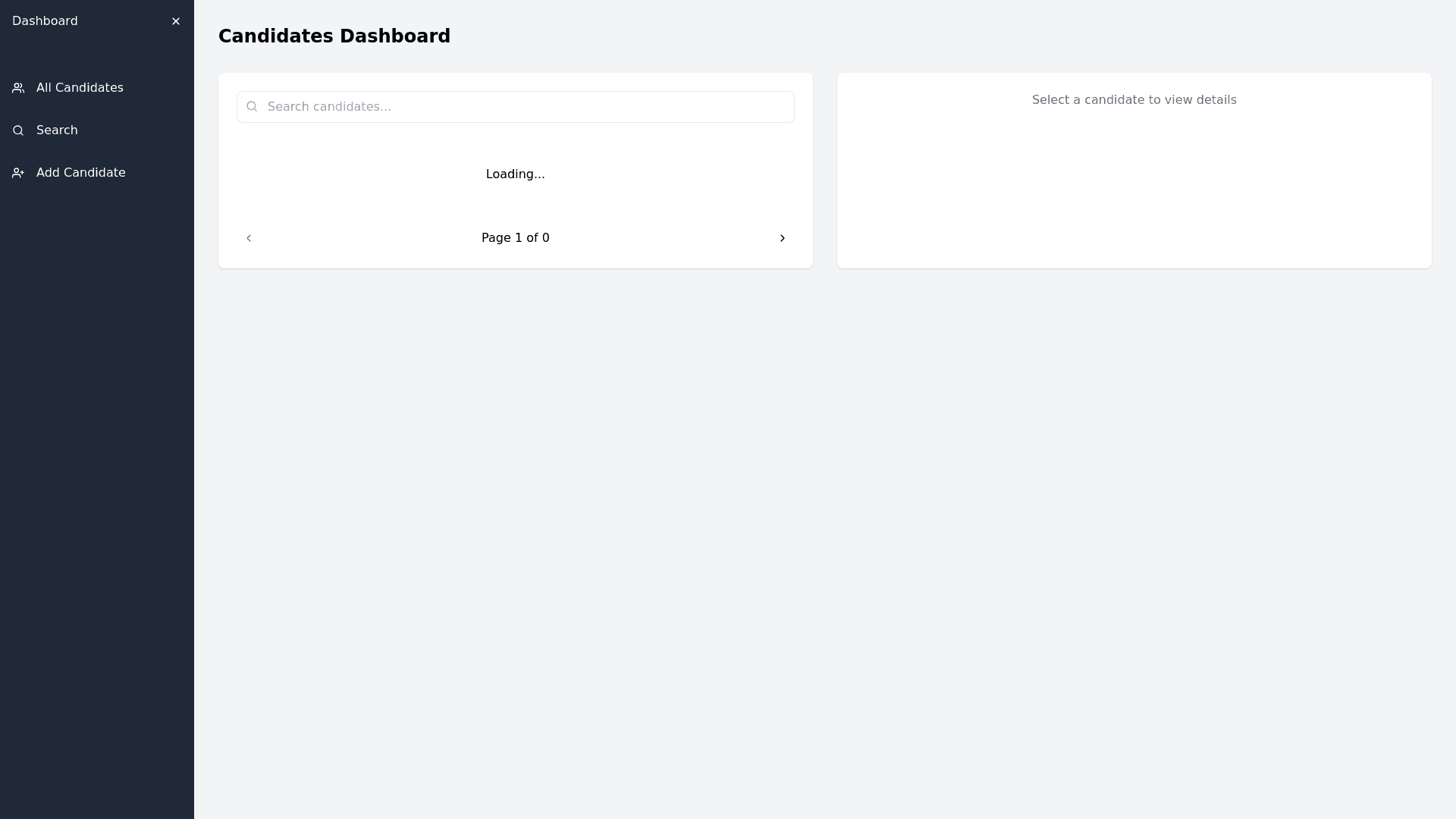The height and width of the screenshot is (819, 1456).
Task: Click the Add Candidate user-plus icon
Action: (18, 173)
